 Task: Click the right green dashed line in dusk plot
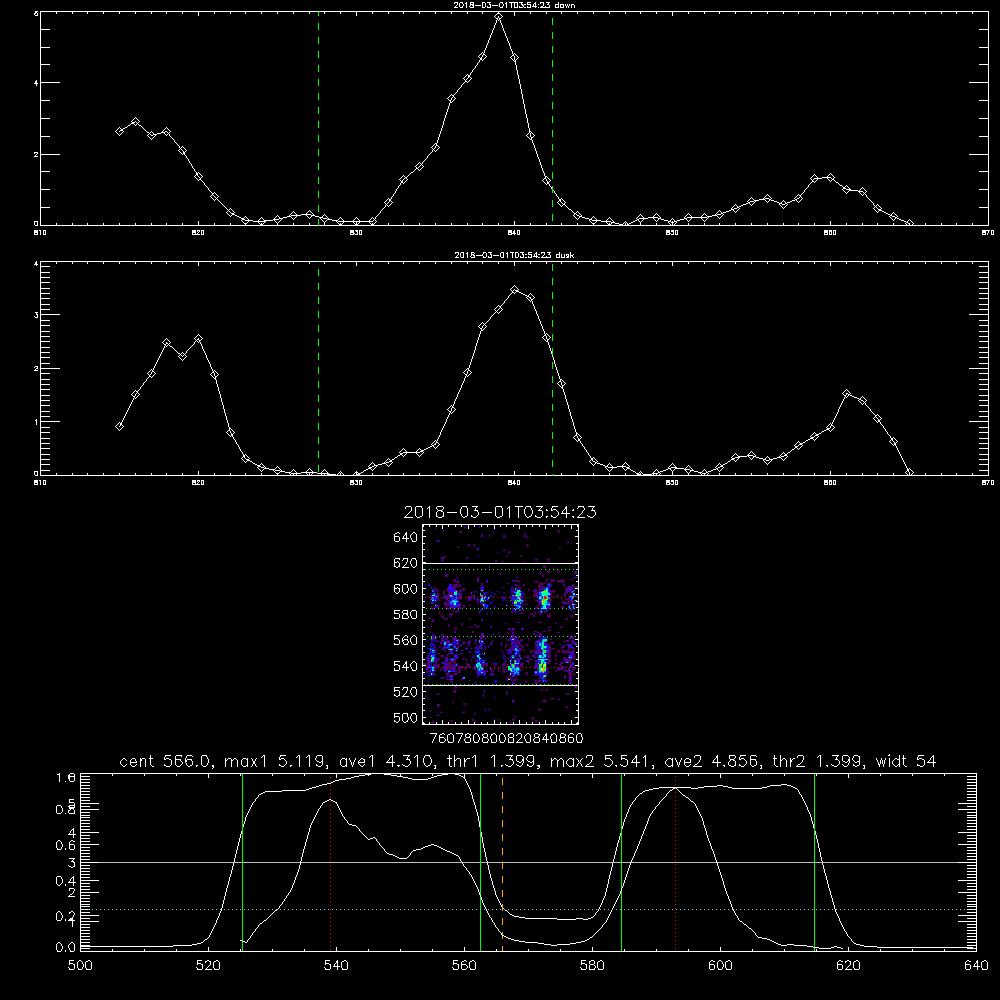(552, 367)
